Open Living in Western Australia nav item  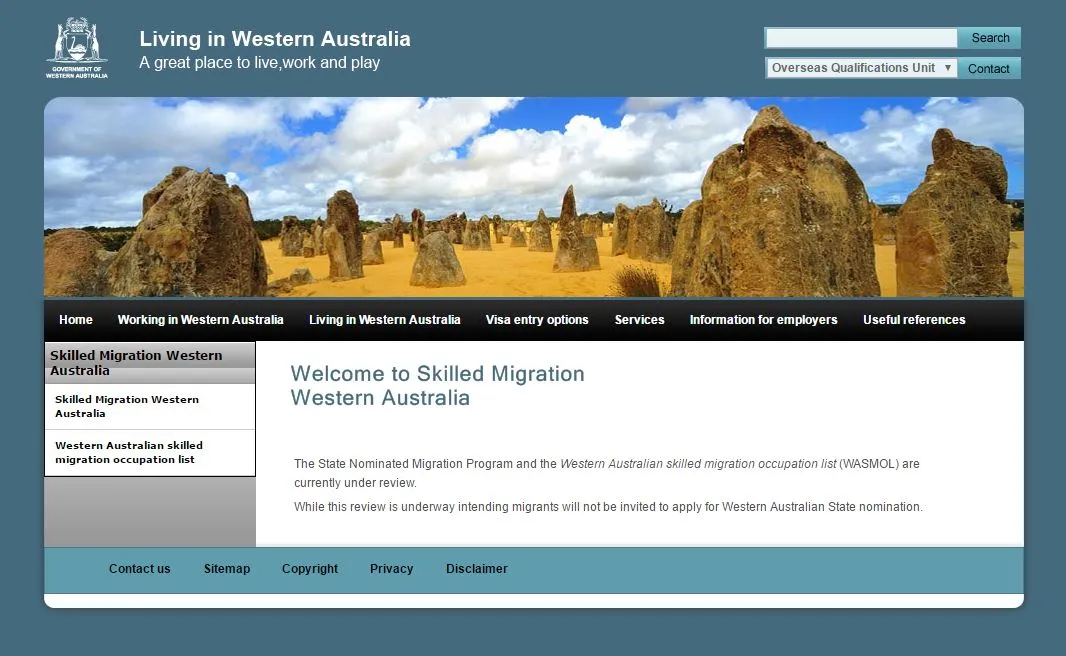tap(385, 320)
